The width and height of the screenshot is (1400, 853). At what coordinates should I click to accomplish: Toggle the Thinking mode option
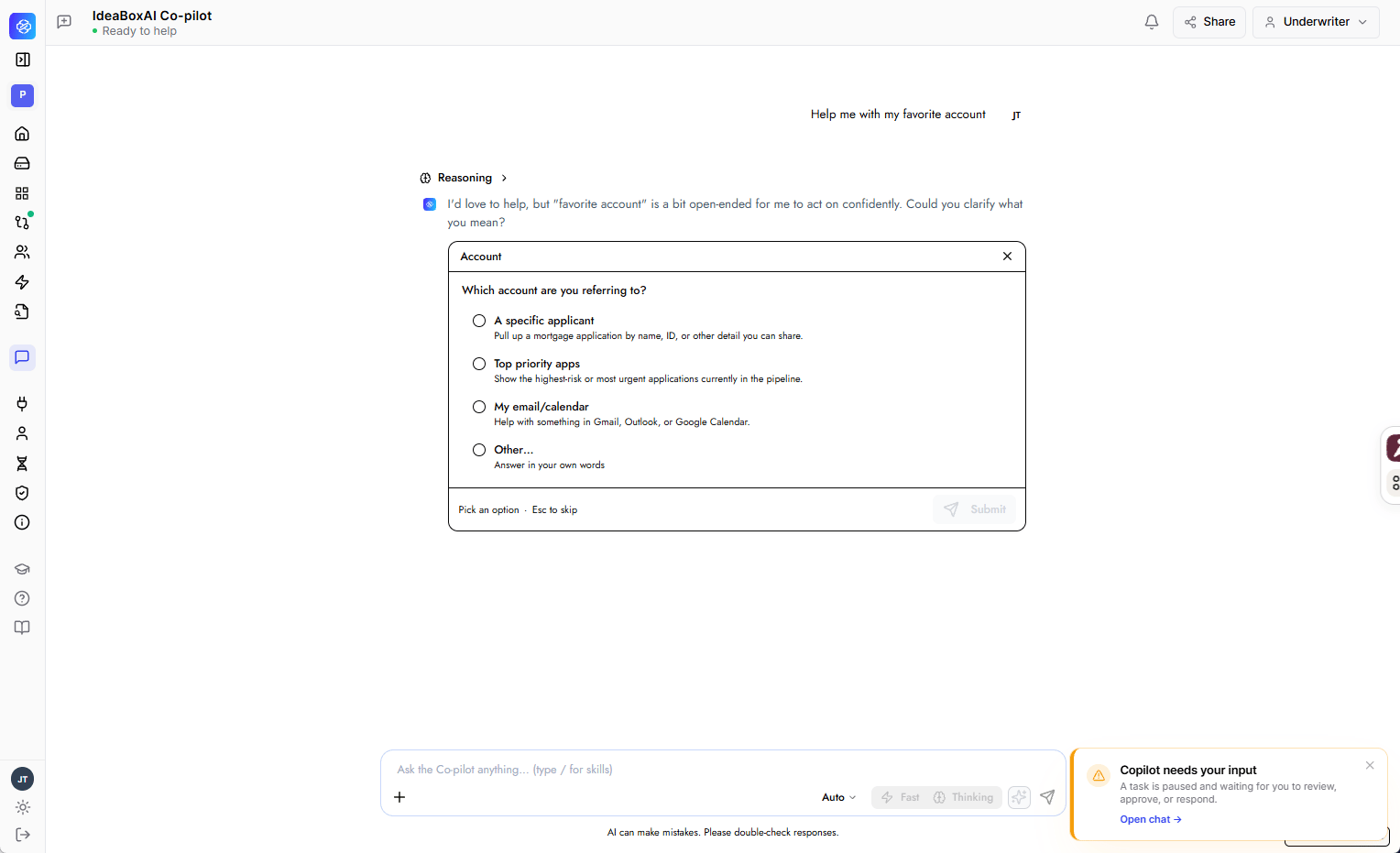click(963, 797)
